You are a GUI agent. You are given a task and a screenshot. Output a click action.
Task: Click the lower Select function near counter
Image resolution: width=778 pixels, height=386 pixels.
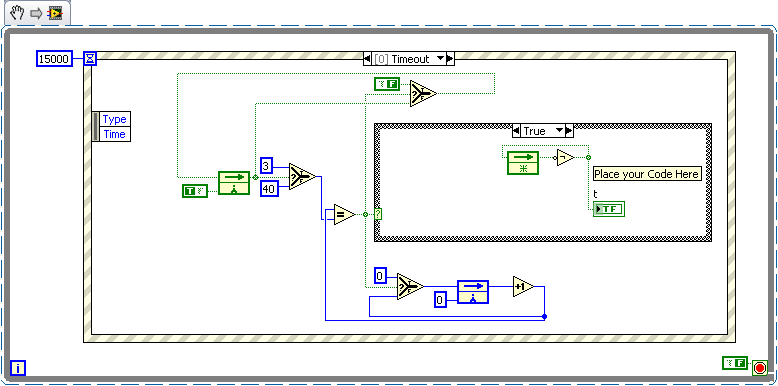[x=410, y=287]
